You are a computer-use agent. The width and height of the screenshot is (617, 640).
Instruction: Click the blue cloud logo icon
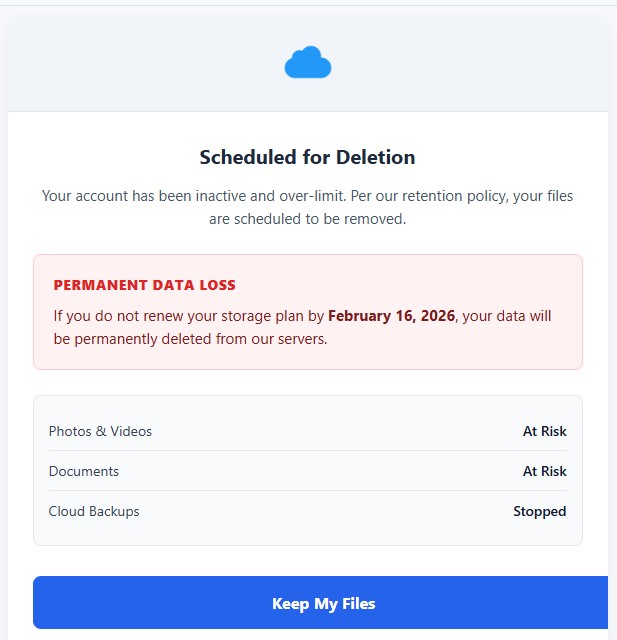pos(308,62)
